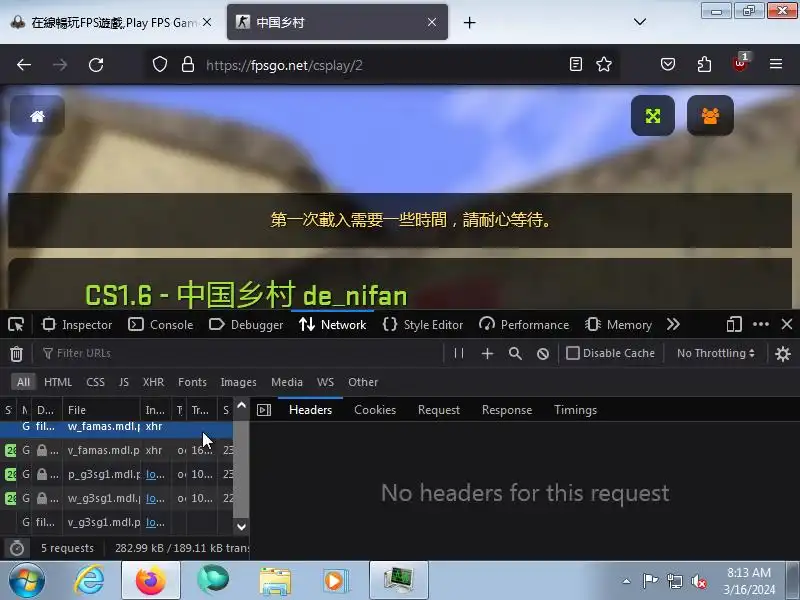Screen dimensions: 800x600
Task: Filter requests by Other
Action: 363,382
